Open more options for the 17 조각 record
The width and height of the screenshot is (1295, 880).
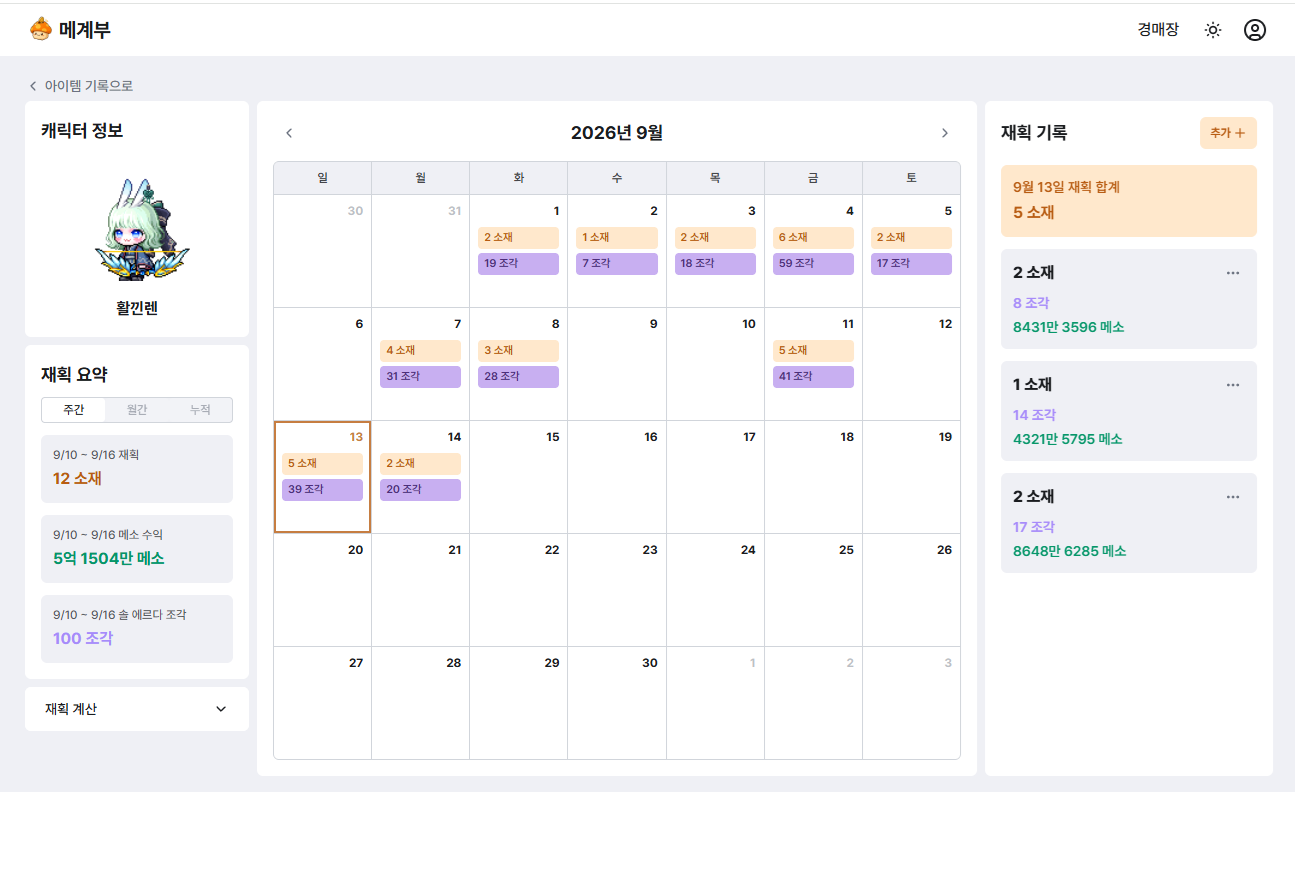[1233, 497]
